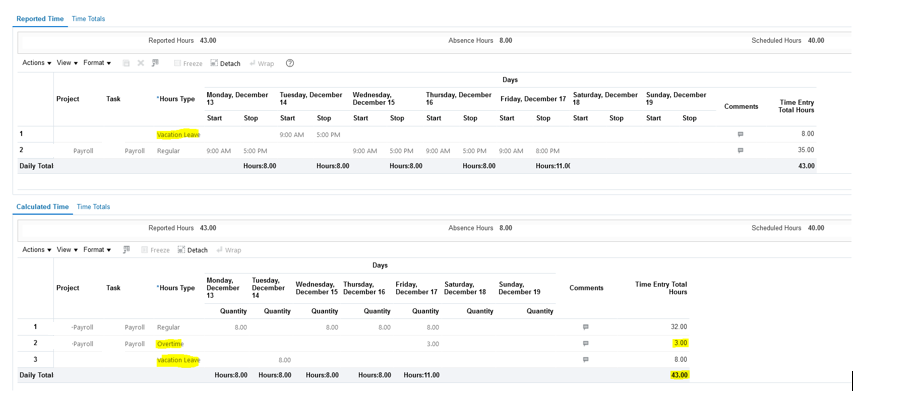
Task: Click Tuesday 9:00 AM start for Vacation Leave
Action: 291,135
